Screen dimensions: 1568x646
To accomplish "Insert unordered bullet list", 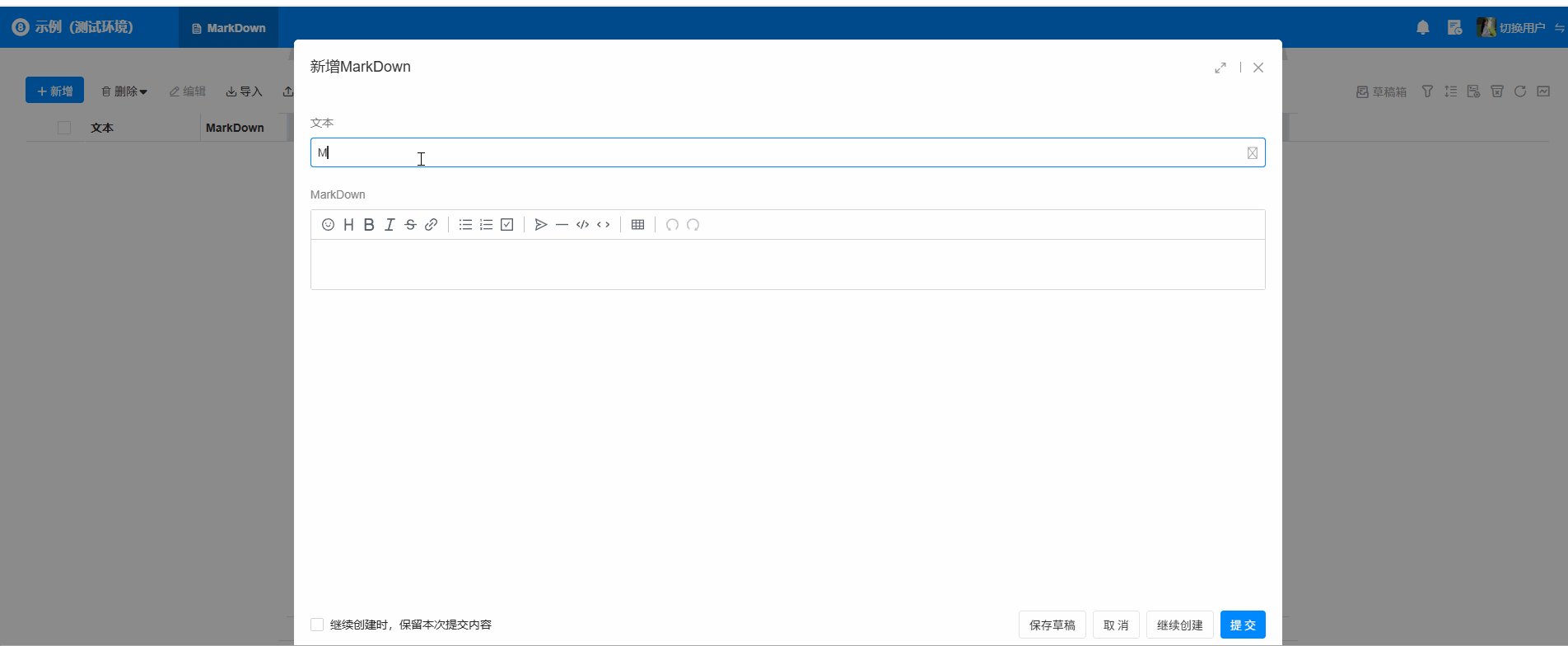I will pos(465,225).
